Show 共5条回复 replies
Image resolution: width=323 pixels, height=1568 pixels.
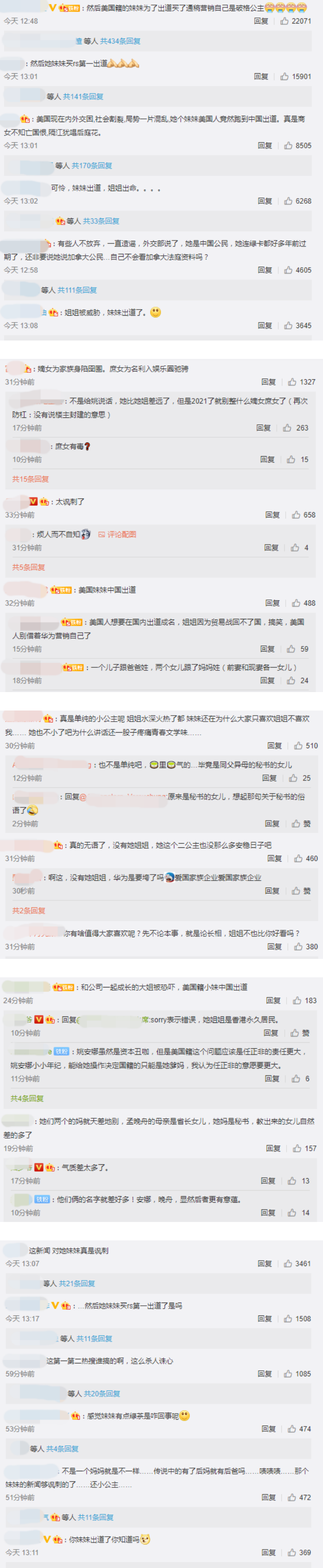click(29, 567)
